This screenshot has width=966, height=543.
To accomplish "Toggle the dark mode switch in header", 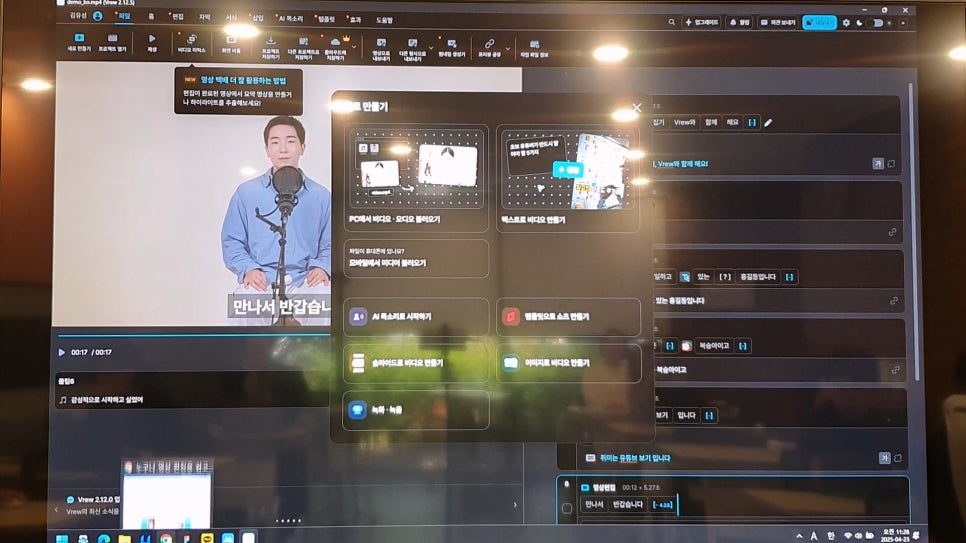I will [874, 23].
